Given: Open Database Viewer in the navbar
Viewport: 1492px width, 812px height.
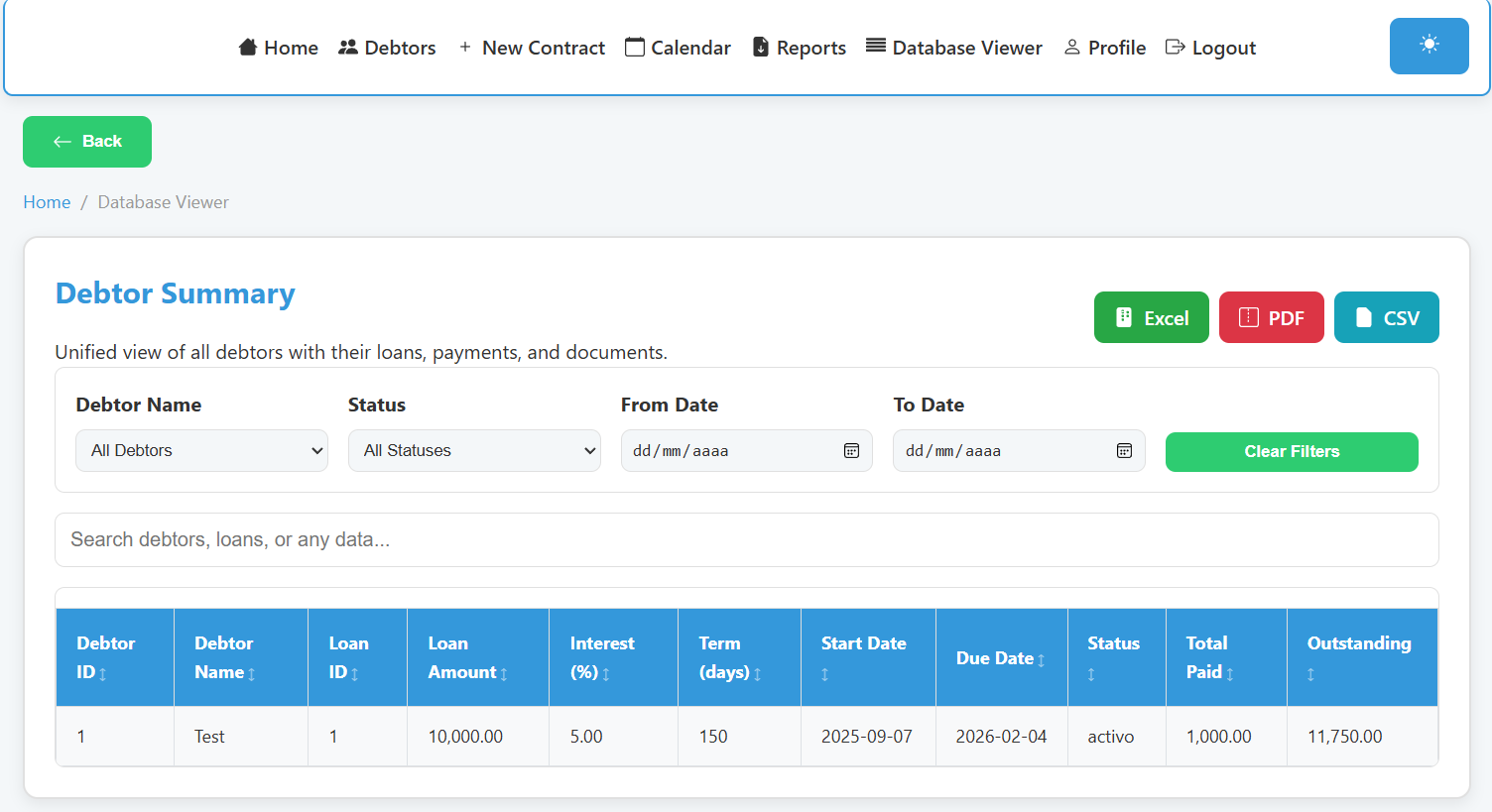Looking at the screenshot, I should click(954, 48).
